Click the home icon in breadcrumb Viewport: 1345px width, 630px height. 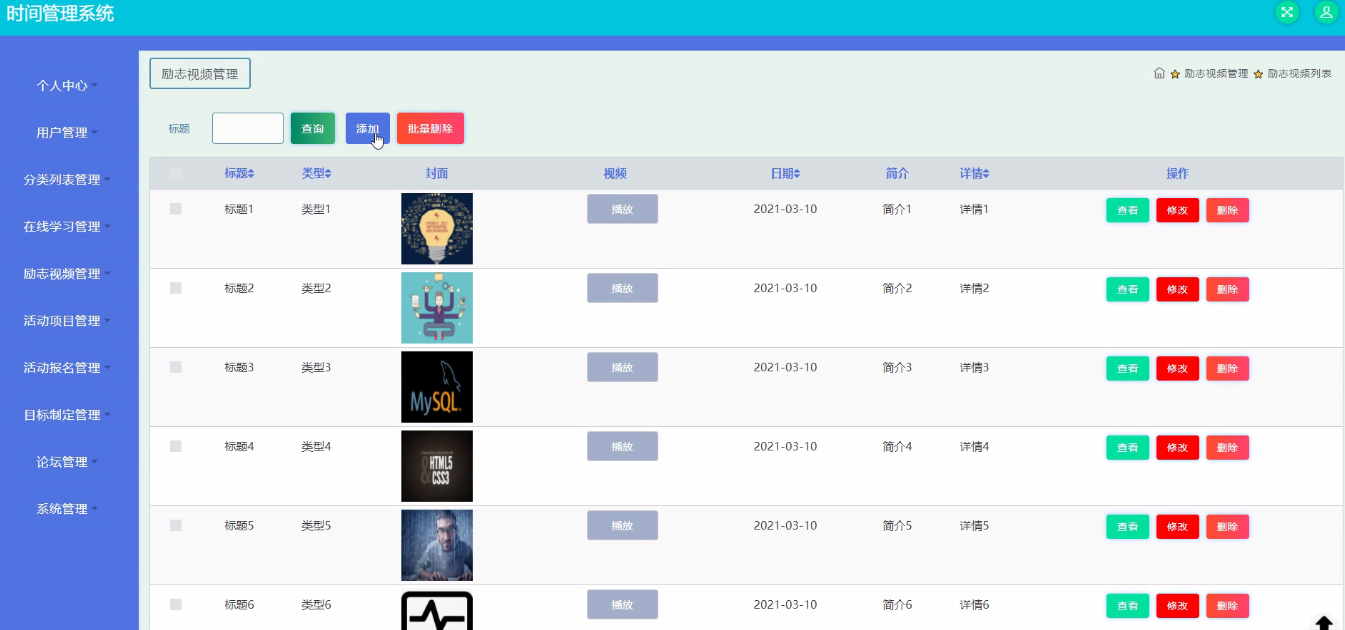[x=1159, y=74]
